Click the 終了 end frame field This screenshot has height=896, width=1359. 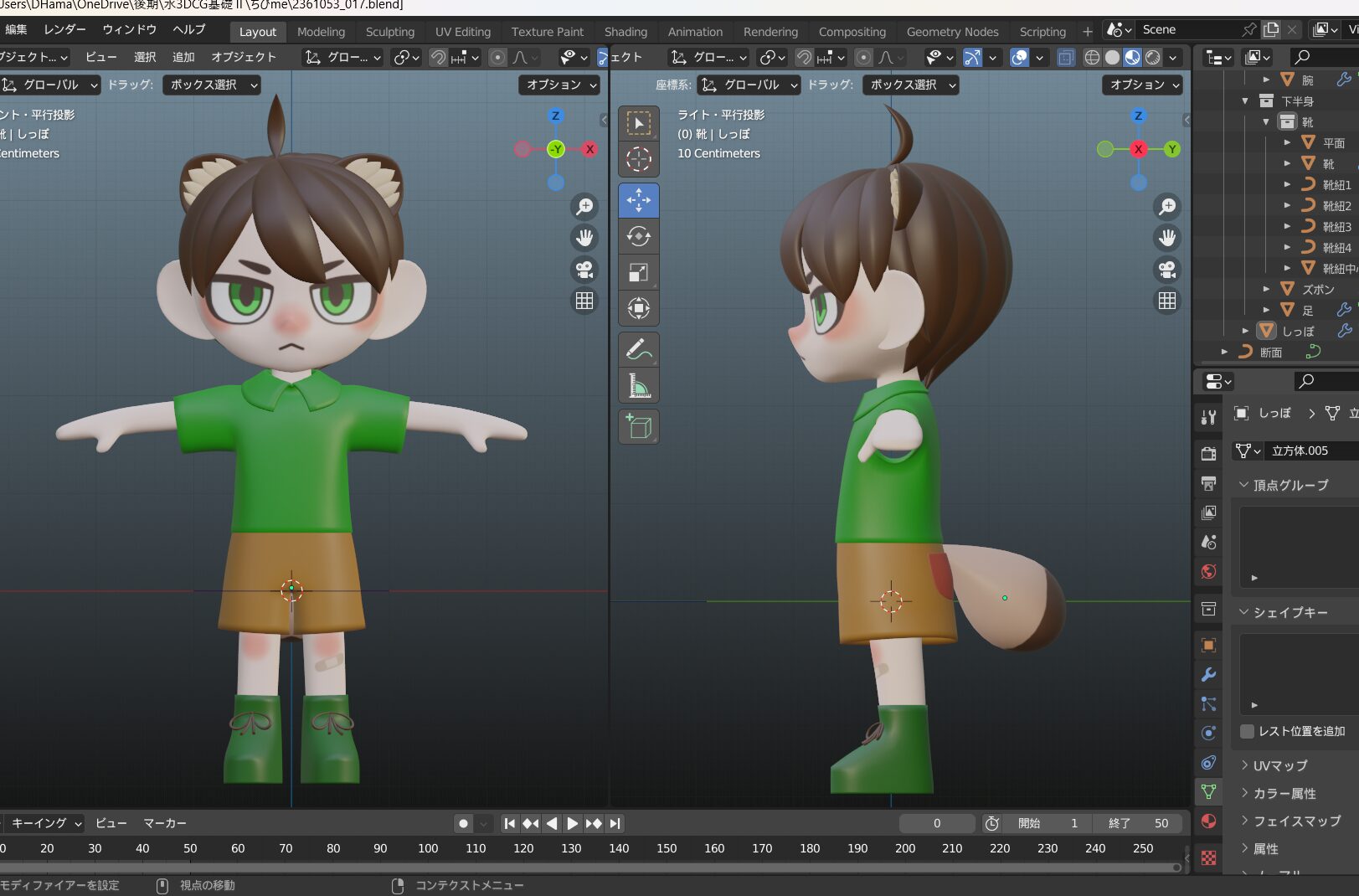pos(1139,823)
